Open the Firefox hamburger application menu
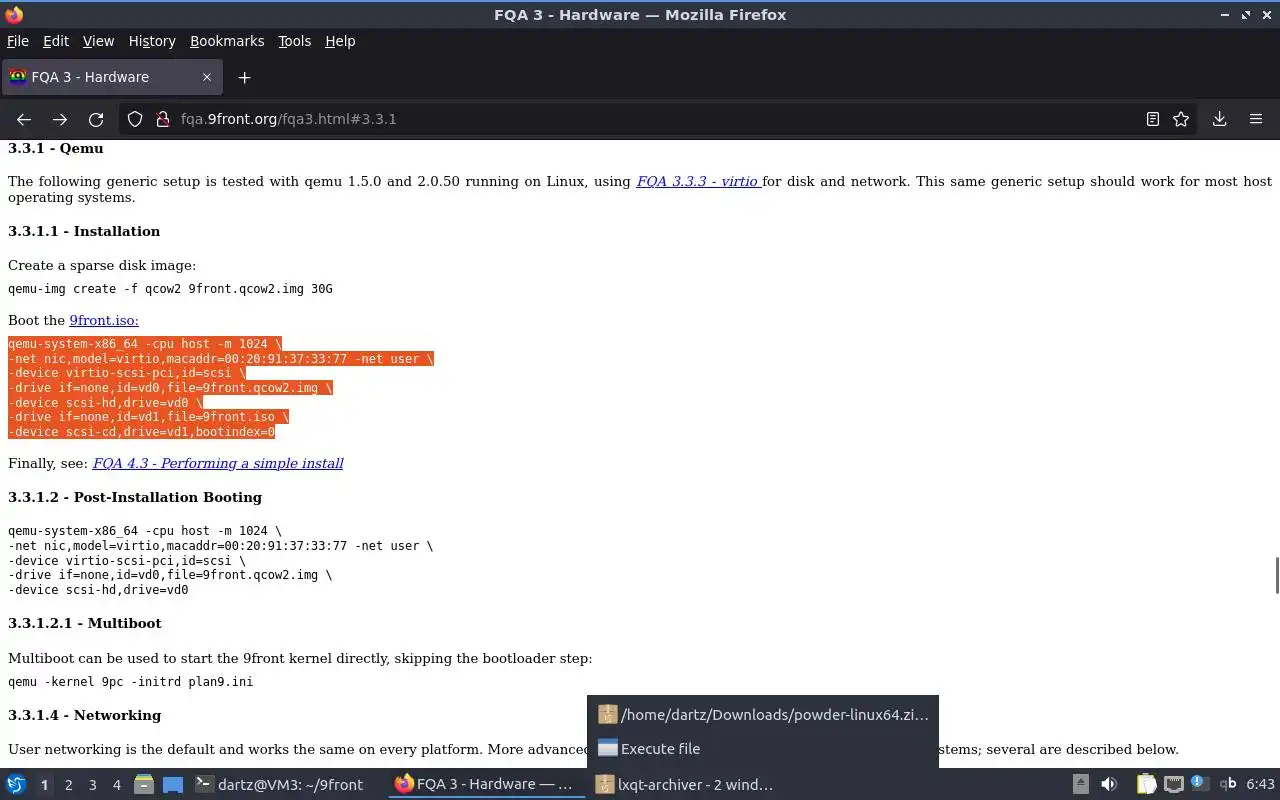This screenshot has height=800, width=1280. pos(1256,119)
